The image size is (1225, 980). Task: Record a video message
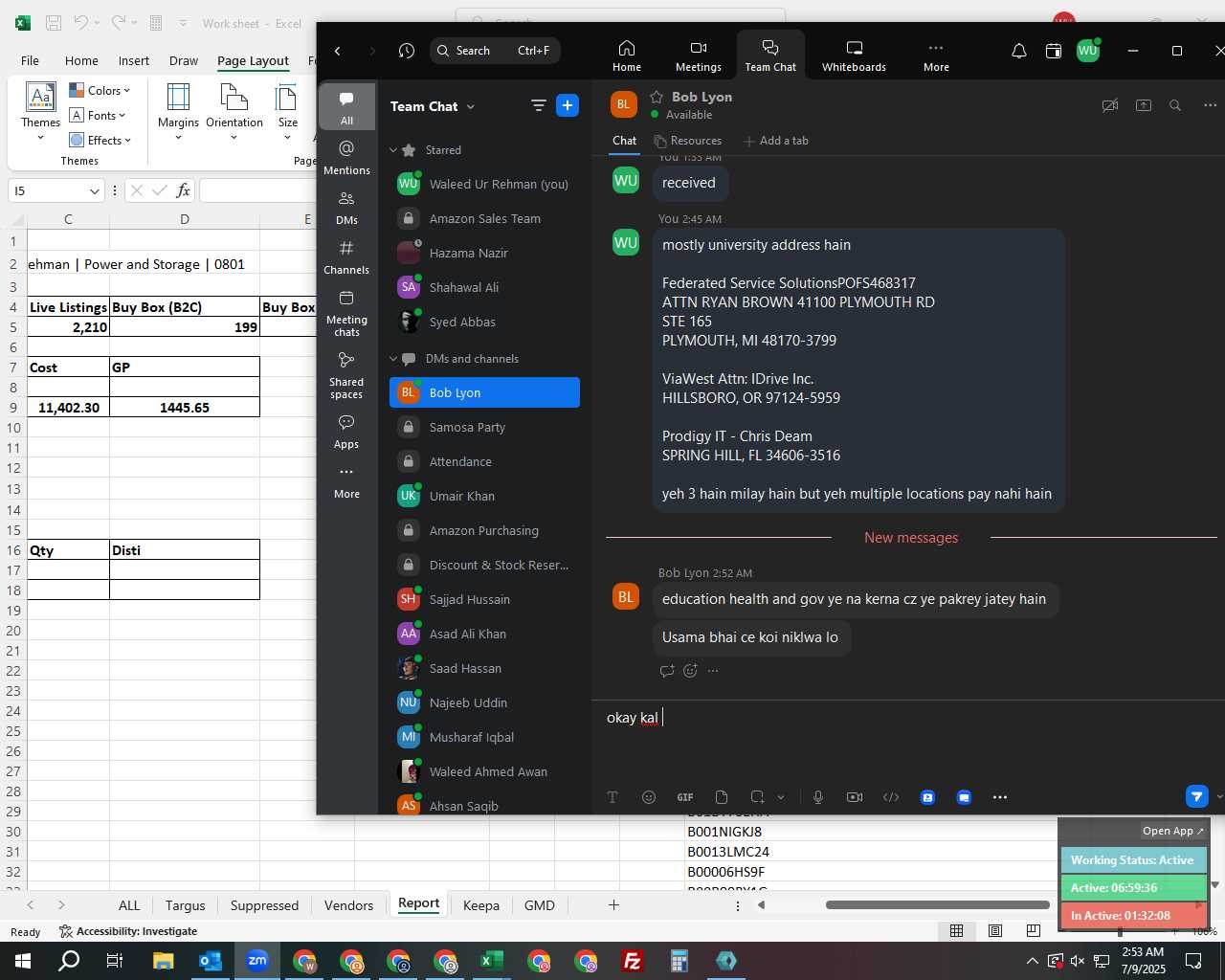(x=855, y=797)
